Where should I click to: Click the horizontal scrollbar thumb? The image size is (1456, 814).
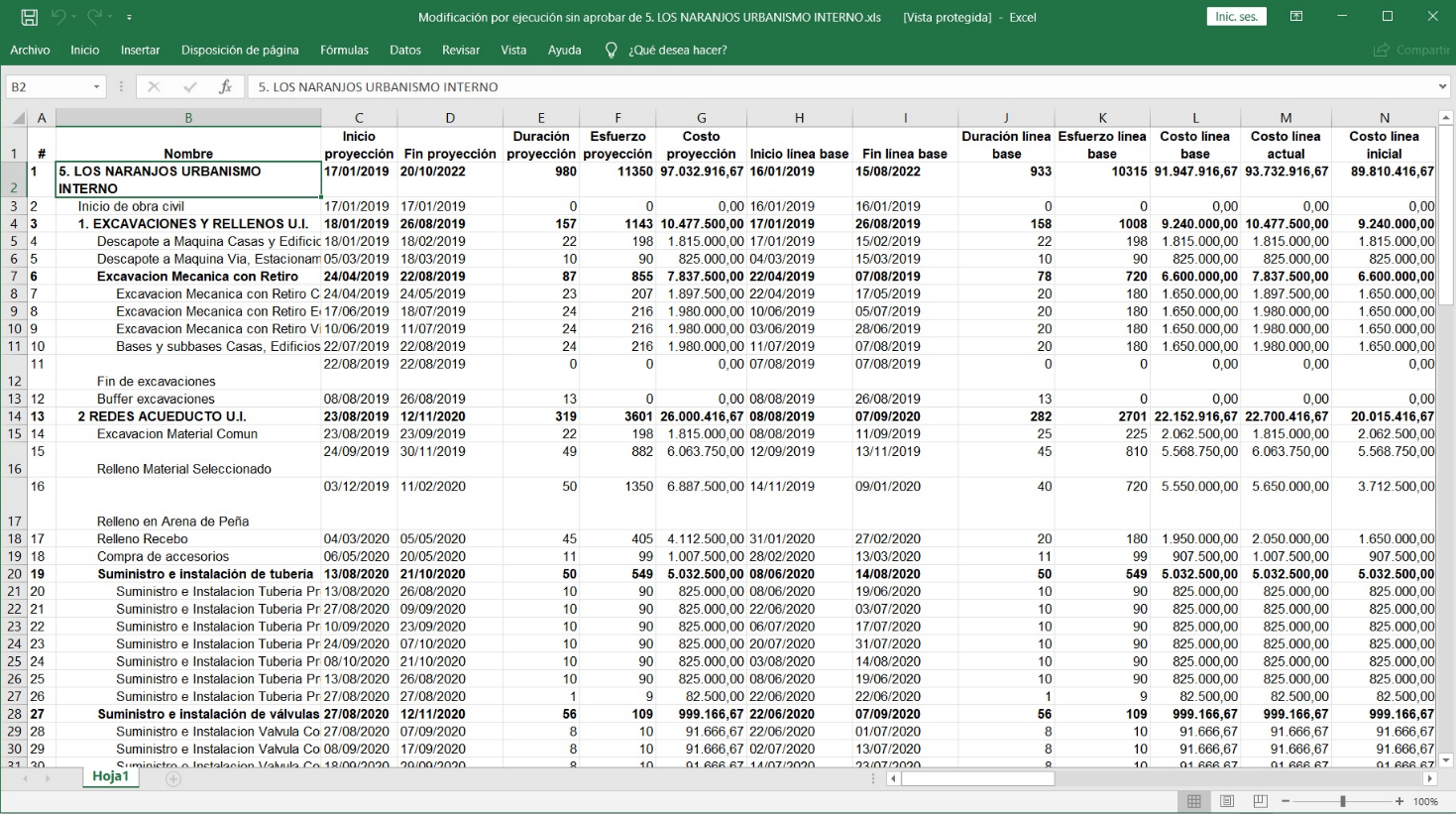coord(977,779)
